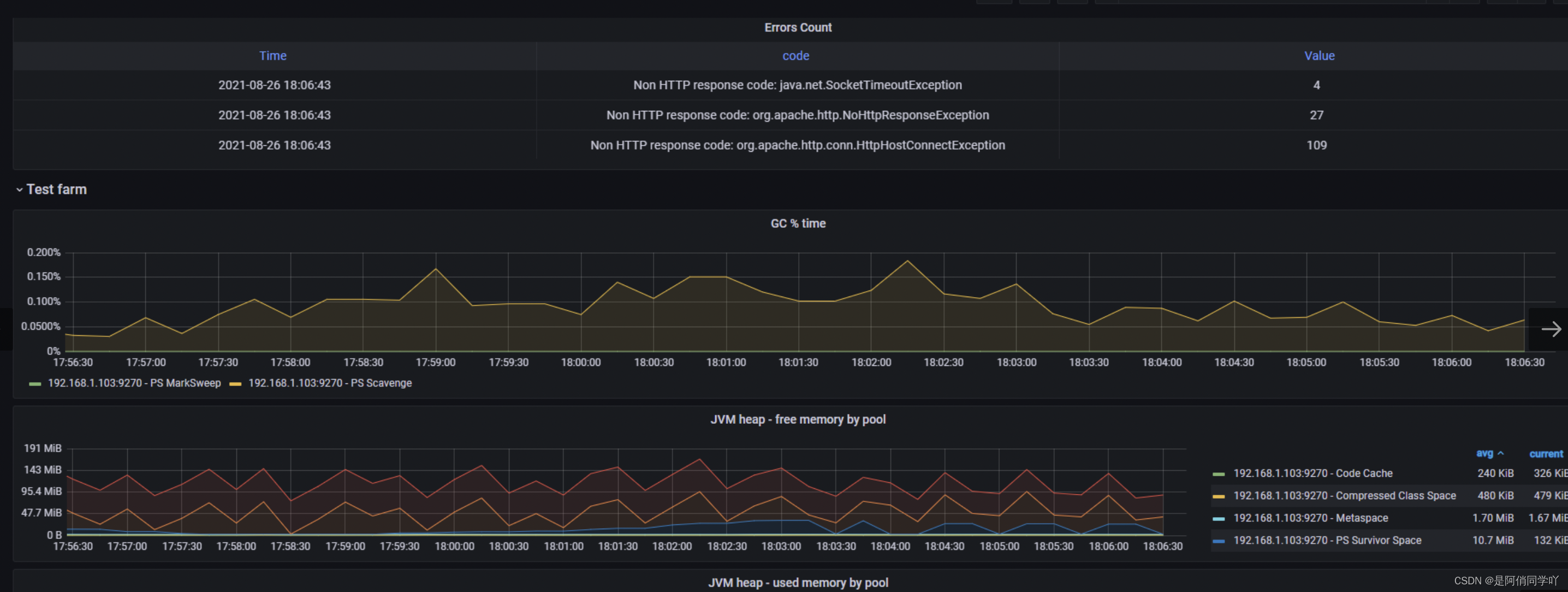The height and width of the screenshot is (592, 1568).
Task: Click the yellow Compressed Class Space swatch
Action: click(1219, 496)
